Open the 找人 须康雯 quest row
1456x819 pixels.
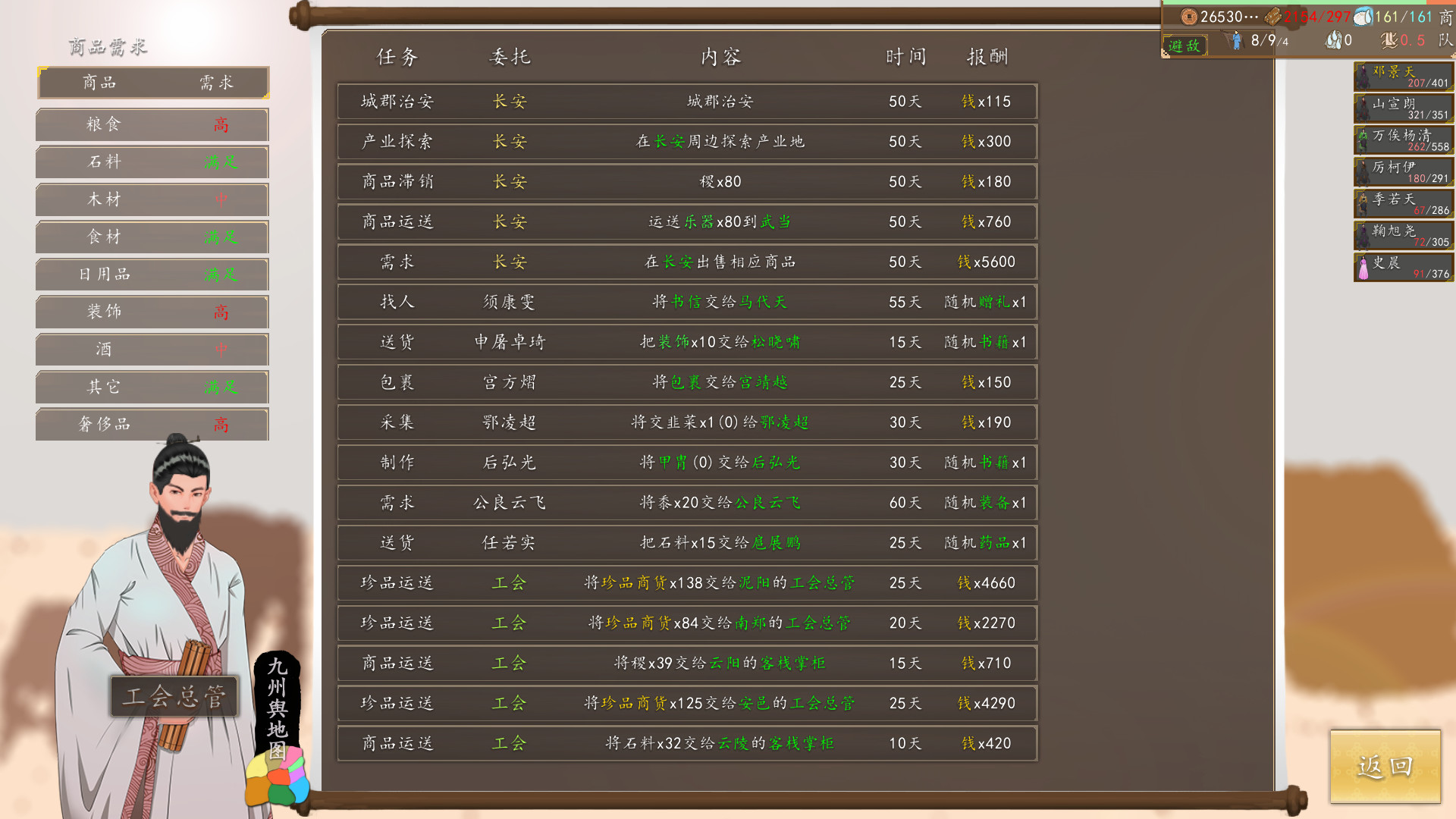(x=686, y=302)
